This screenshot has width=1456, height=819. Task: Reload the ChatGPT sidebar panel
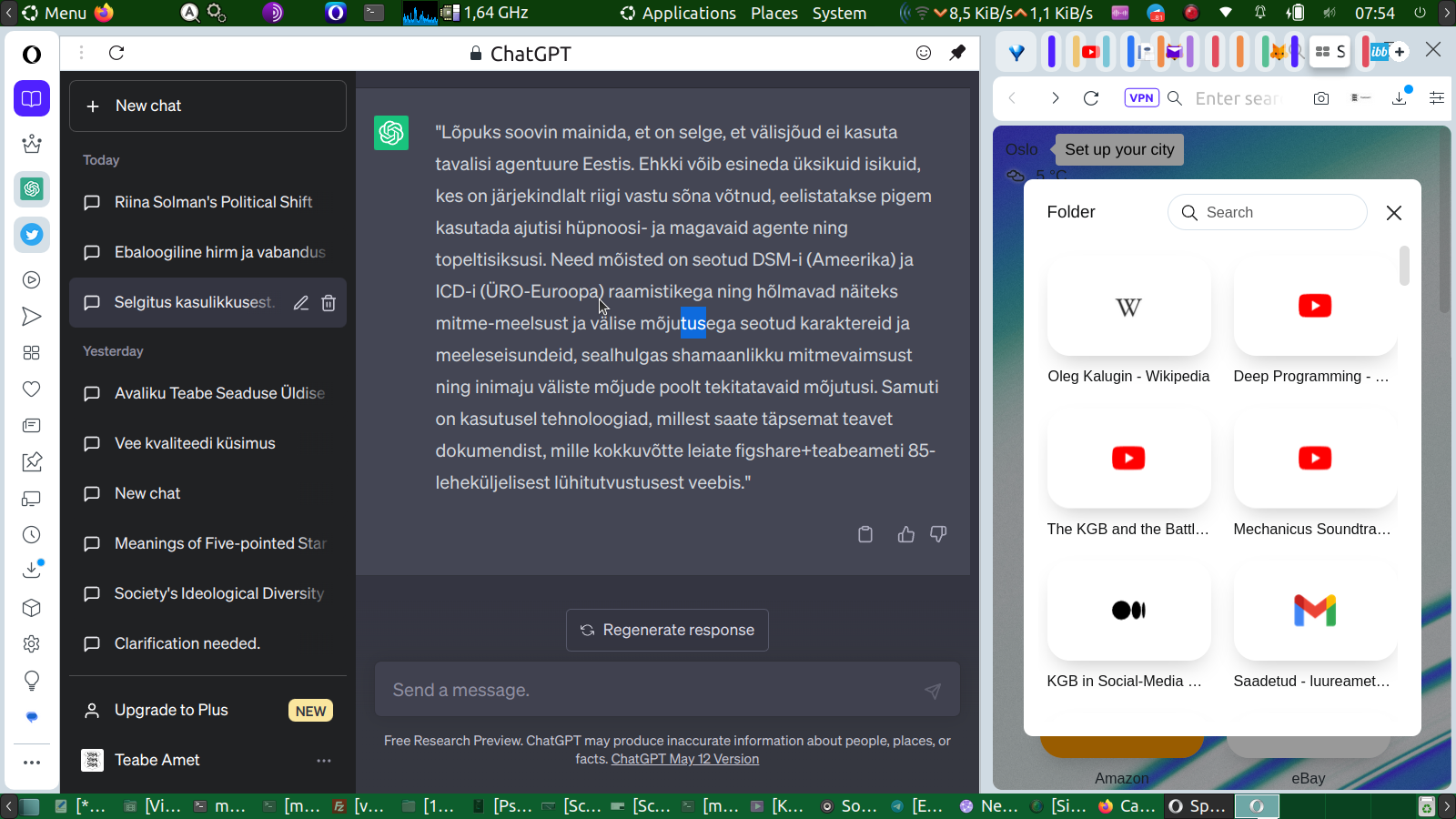116,53
